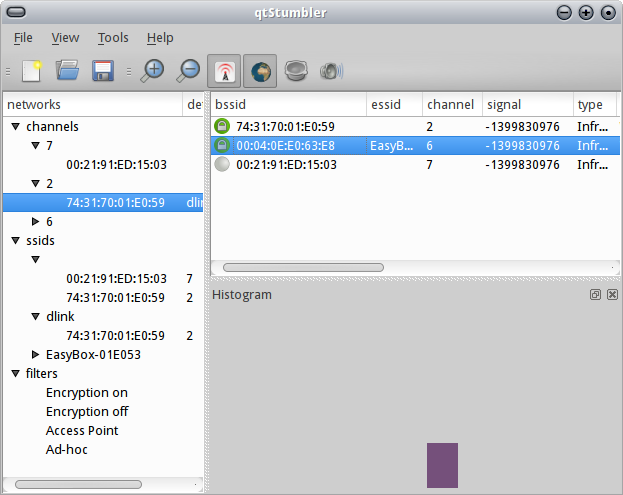Viewport: 623px width, 495px height.
Task: Click the networks column header
Action: (93, 104)
